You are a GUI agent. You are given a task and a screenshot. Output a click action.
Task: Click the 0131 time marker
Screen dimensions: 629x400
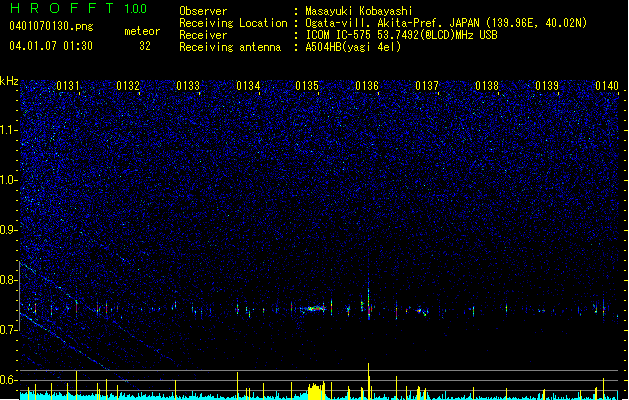coord(68,86)
